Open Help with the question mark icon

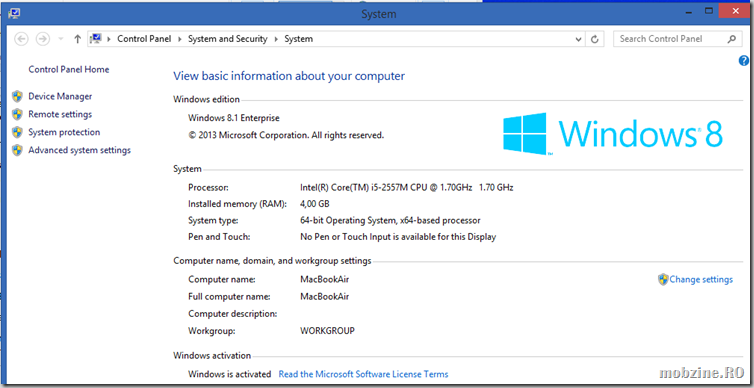744,61
